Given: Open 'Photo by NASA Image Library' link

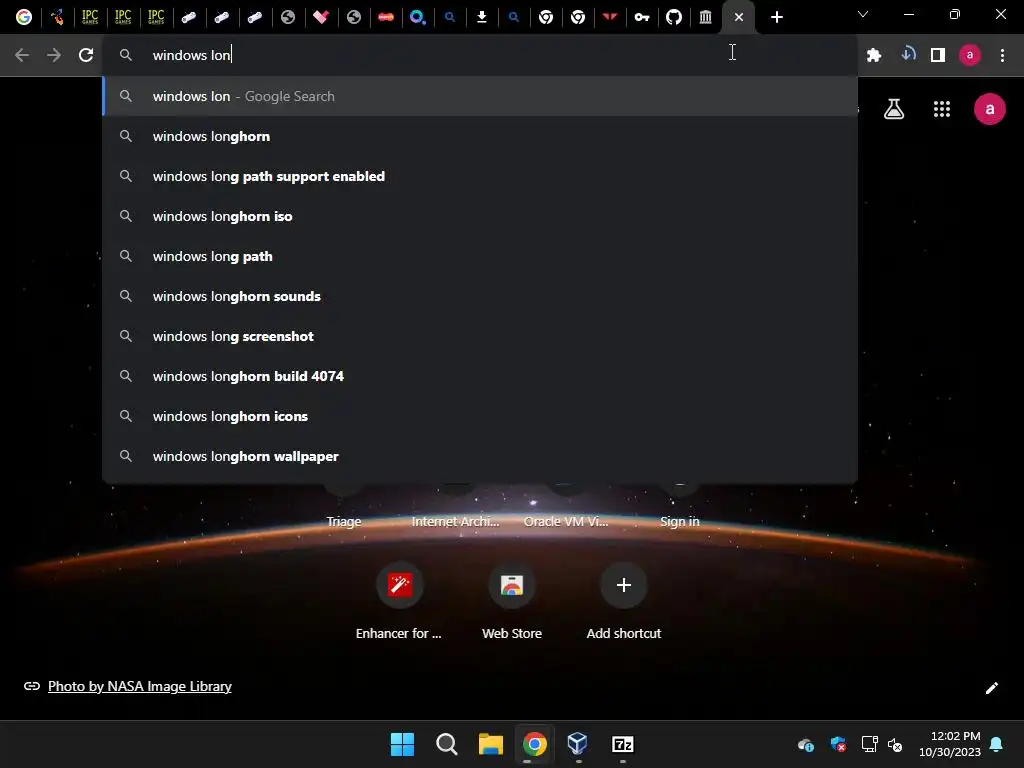Looking at the screenshot, I should coord(140,686).
